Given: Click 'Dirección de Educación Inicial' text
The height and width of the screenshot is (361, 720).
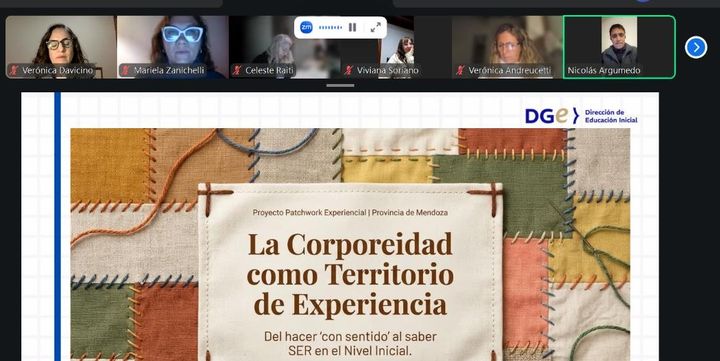Looking at the screenshot, I should click(x=611, y=116).
